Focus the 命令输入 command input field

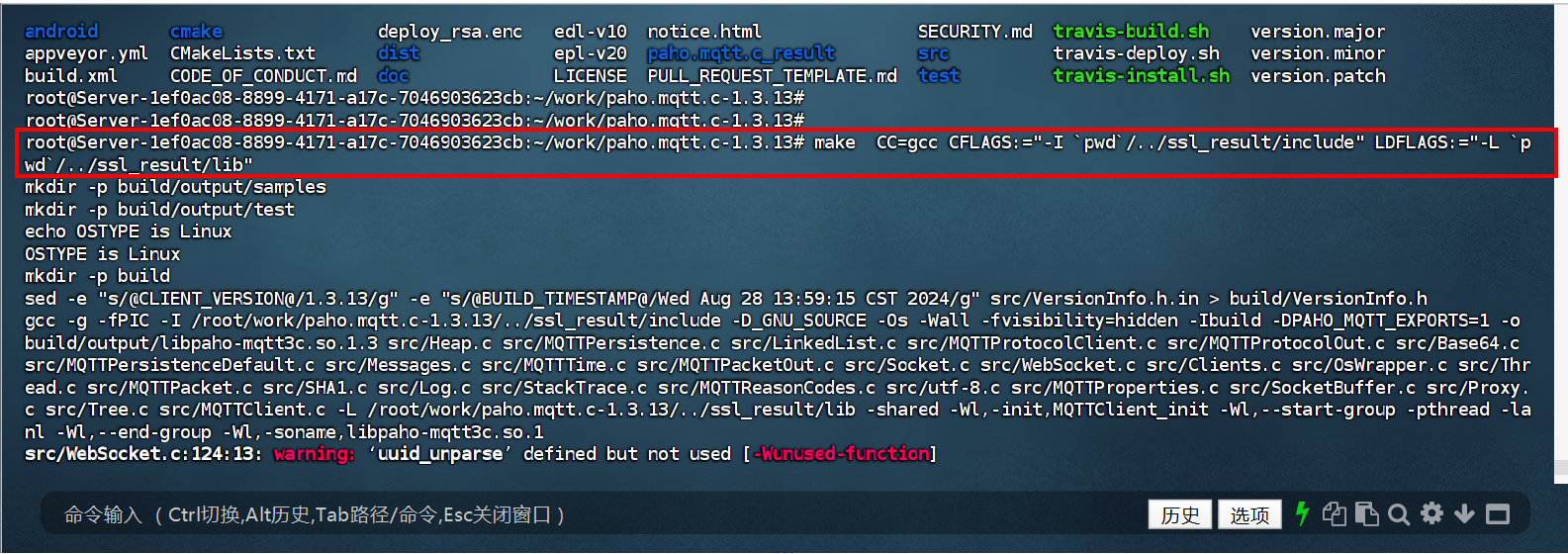tap(594, 514)
